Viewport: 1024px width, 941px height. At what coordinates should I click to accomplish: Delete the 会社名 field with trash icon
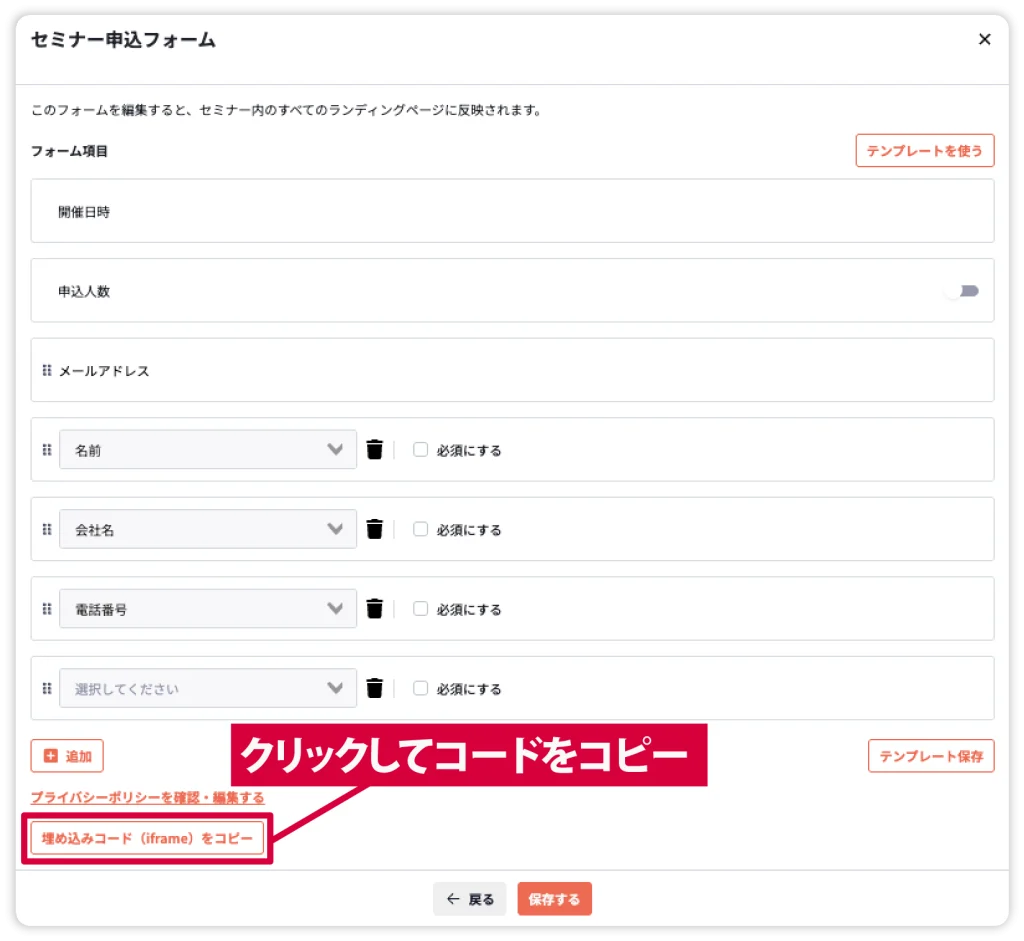tap(375, 529)
